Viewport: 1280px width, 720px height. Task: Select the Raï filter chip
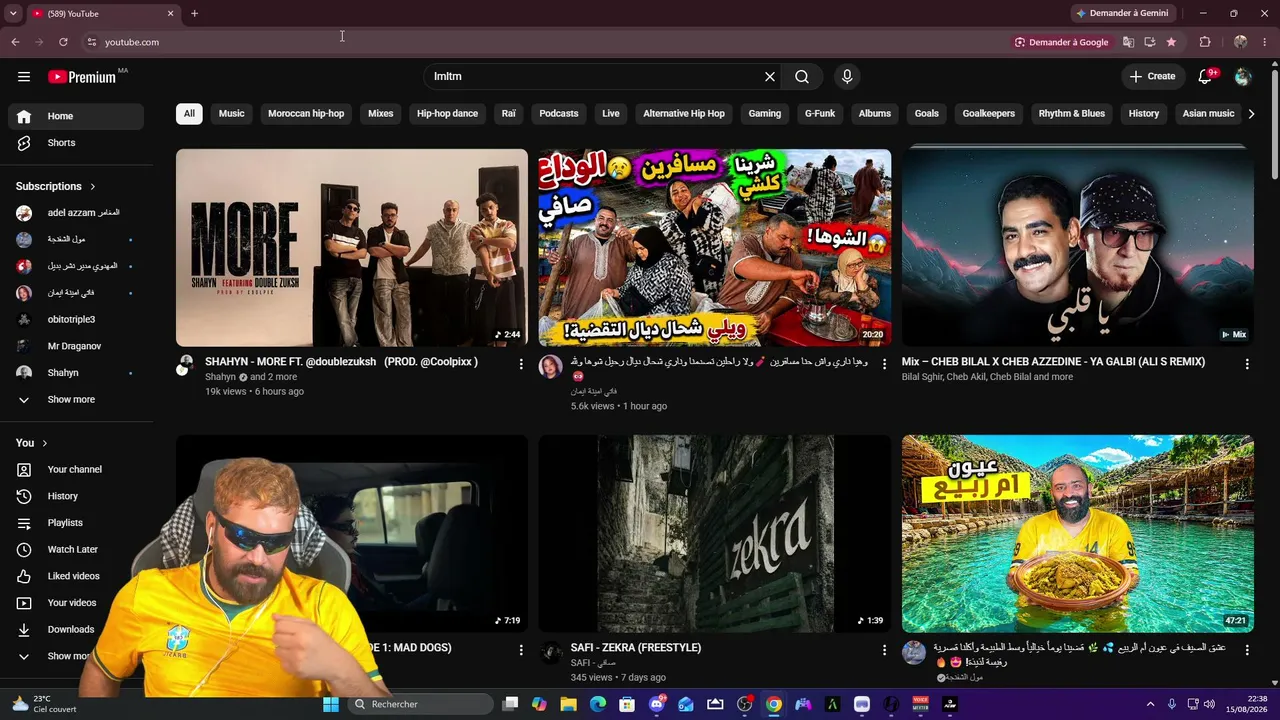click(509, 114)
